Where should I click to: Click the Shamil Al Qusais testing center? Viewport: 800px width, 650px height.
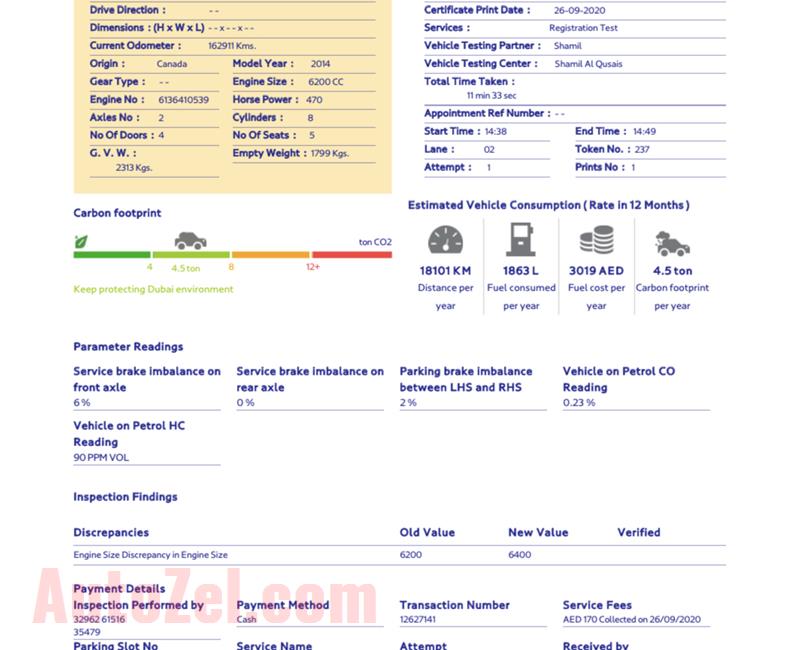point(588,64)
